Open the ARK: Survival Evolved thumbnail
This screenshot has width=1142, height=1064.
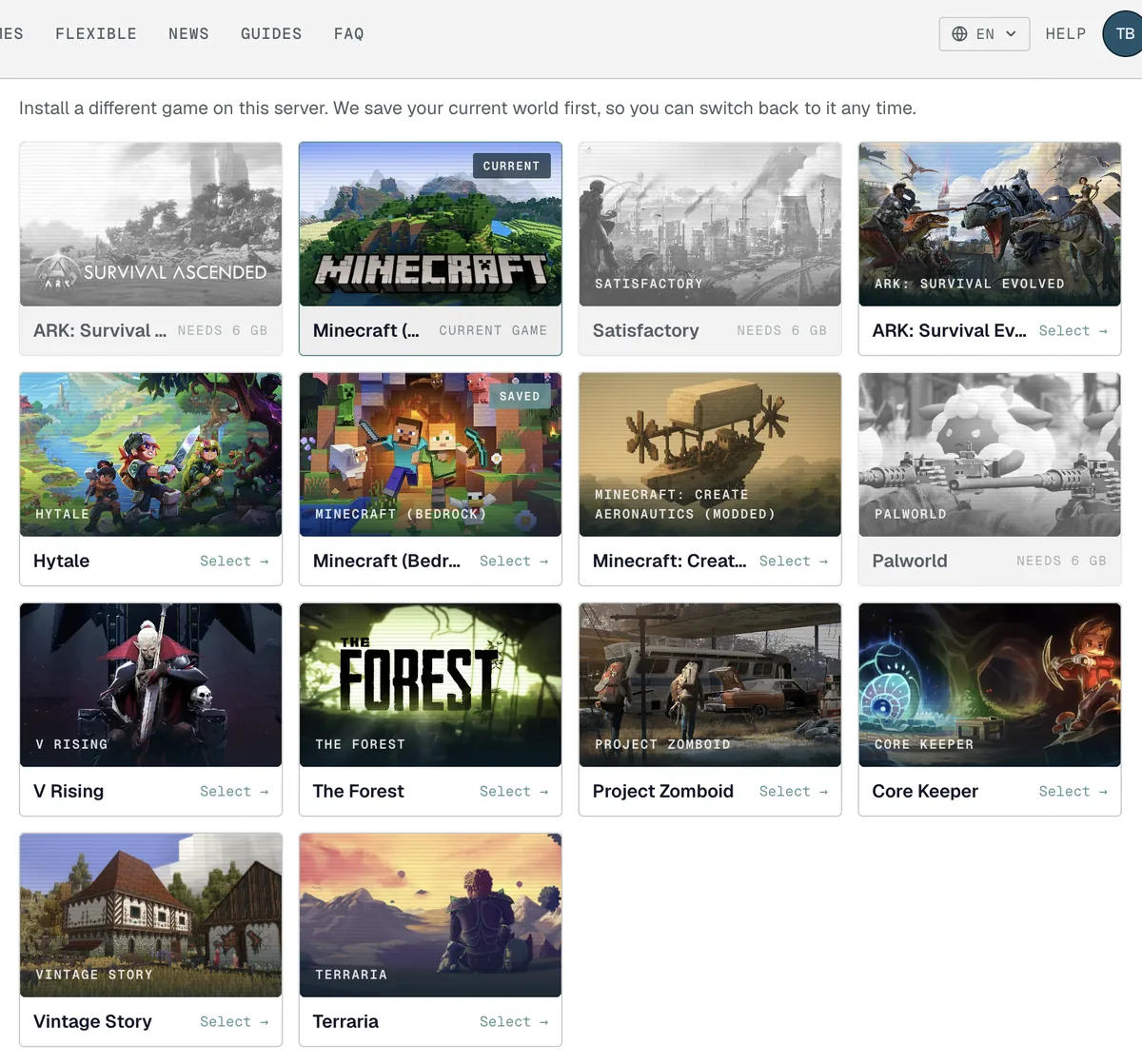coord(990,225)
